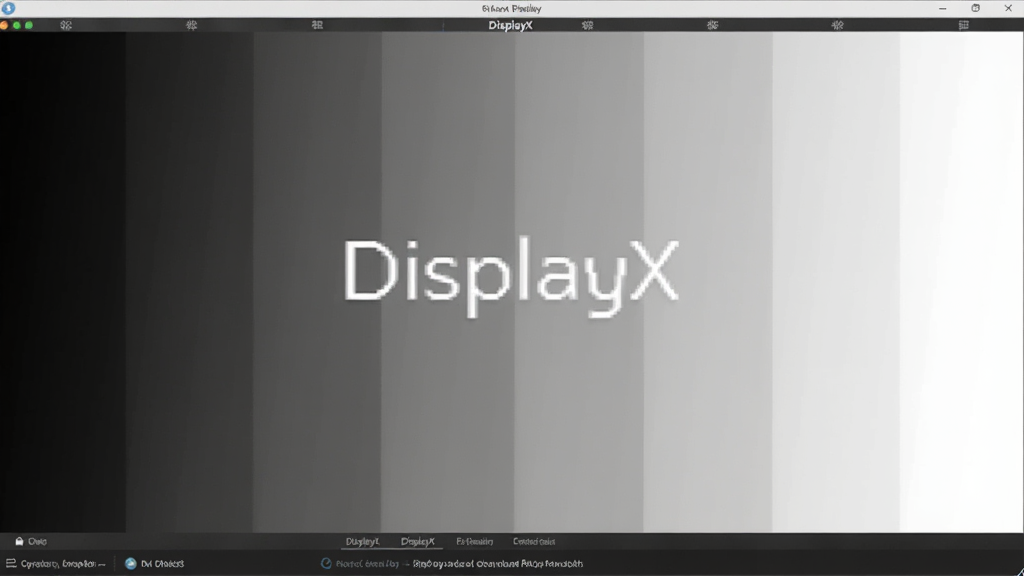Click the padlock icon in the bottom bar
1024x576 pixels.
pos(20,541)
